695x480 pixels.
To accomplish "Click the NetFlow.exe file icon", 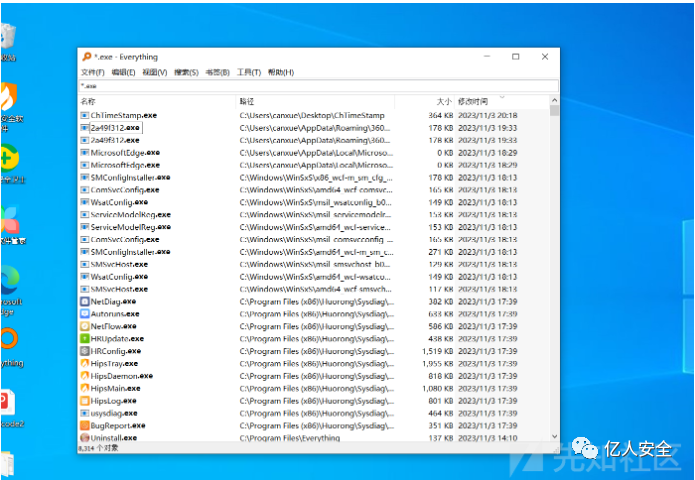I will [x=85, y=326].
